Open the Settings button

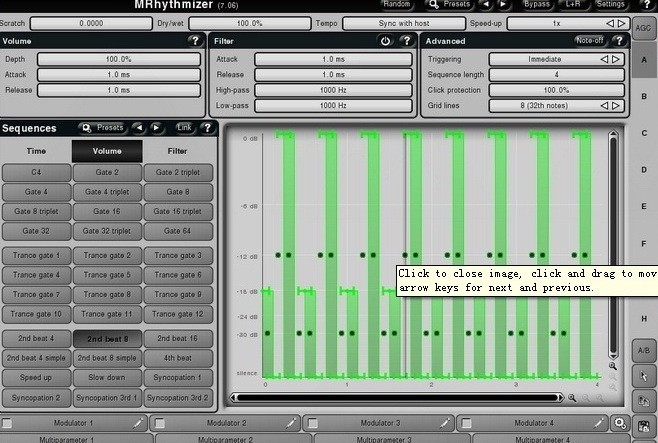611,4
